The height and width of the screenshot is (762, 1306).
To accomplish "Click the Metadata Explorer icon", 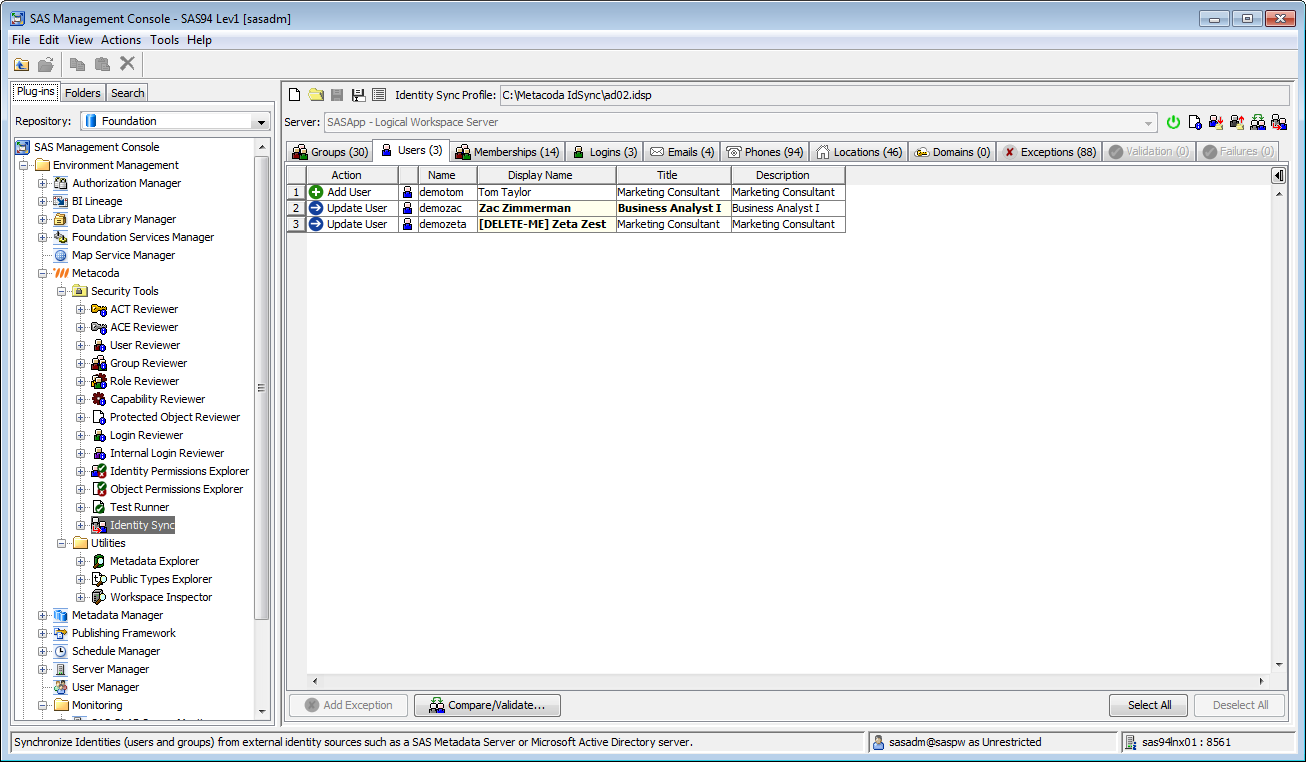I will [x=99, y=561].
